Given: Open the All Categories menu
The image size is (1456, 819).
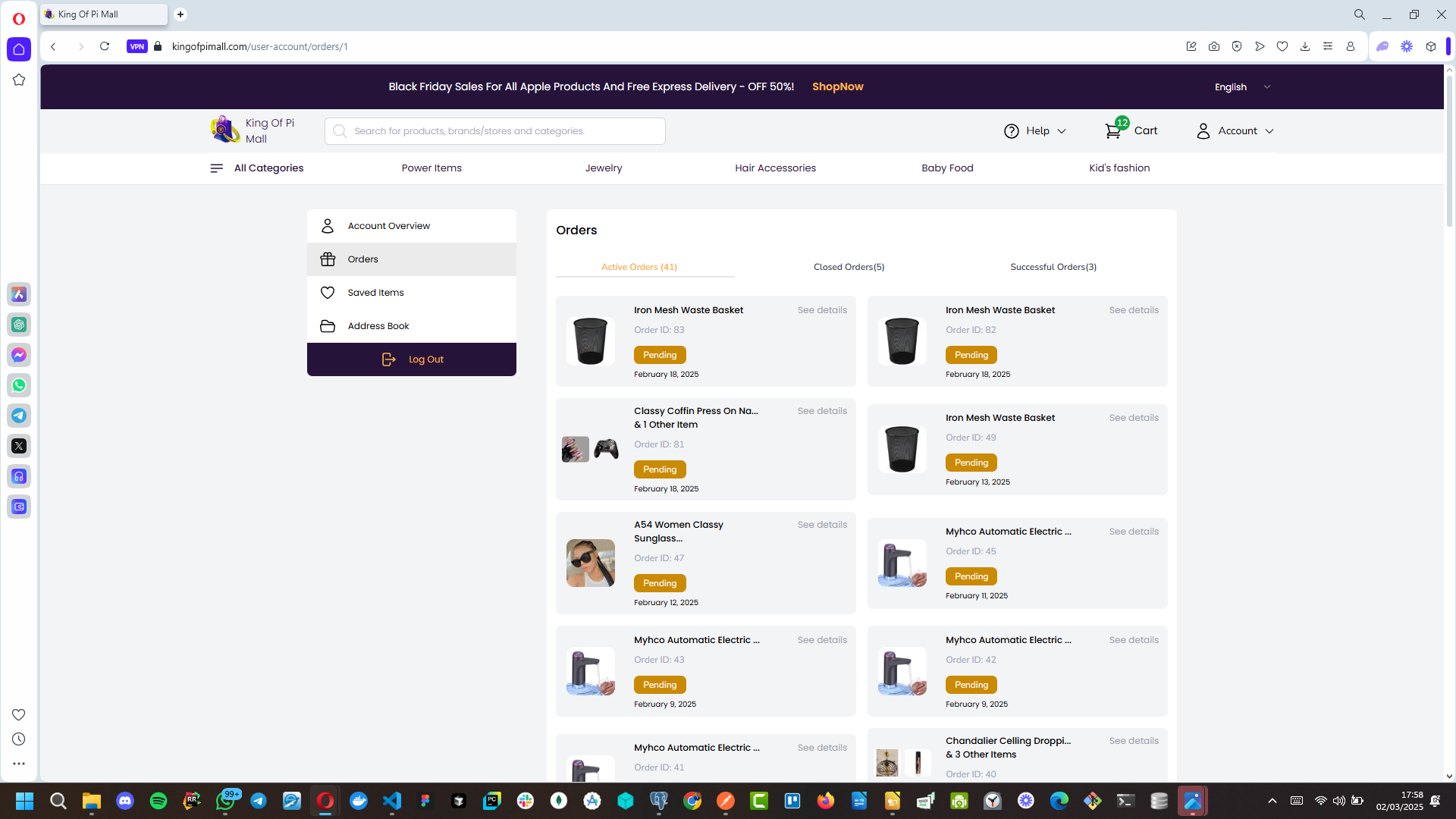Looking at the screenshot, I should [257, 168].
